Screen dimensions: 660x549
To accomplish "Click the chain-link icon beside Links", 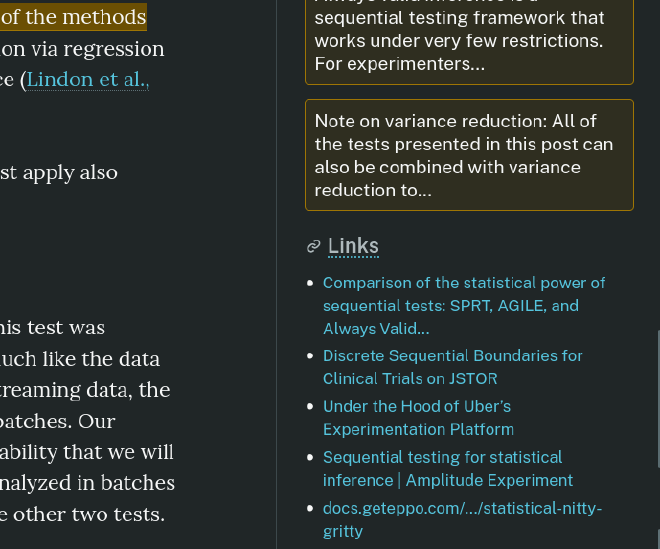I will click(313, 246).
